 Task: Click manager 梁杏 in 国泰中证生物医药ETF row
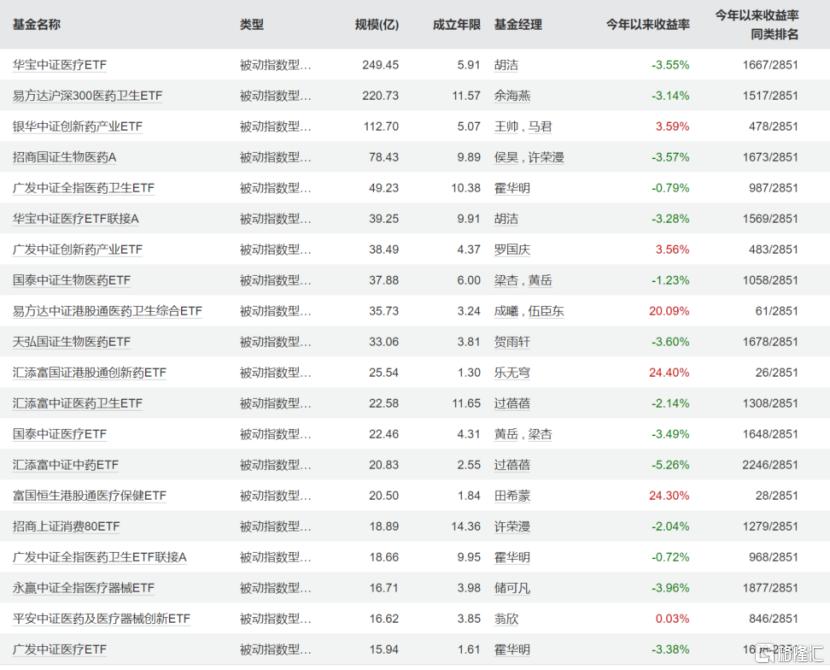pos(506,280)
